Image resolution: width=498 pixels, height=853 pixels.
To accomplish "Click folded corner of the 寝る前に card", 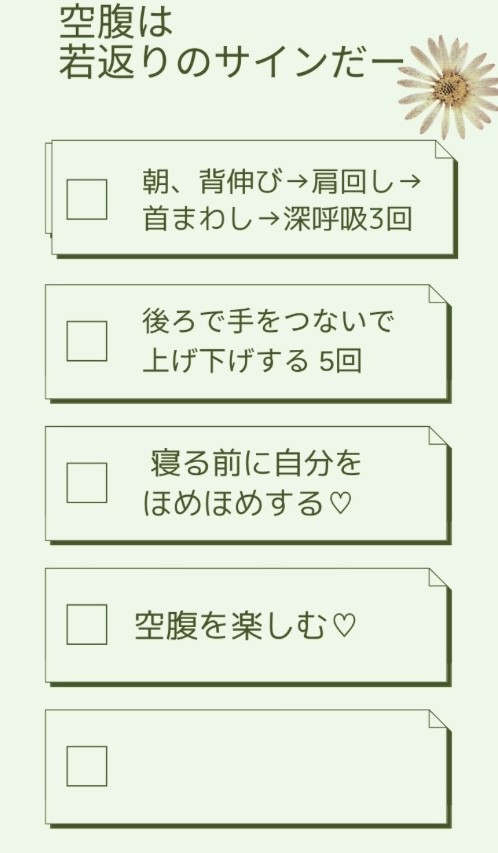I will 438,436.
